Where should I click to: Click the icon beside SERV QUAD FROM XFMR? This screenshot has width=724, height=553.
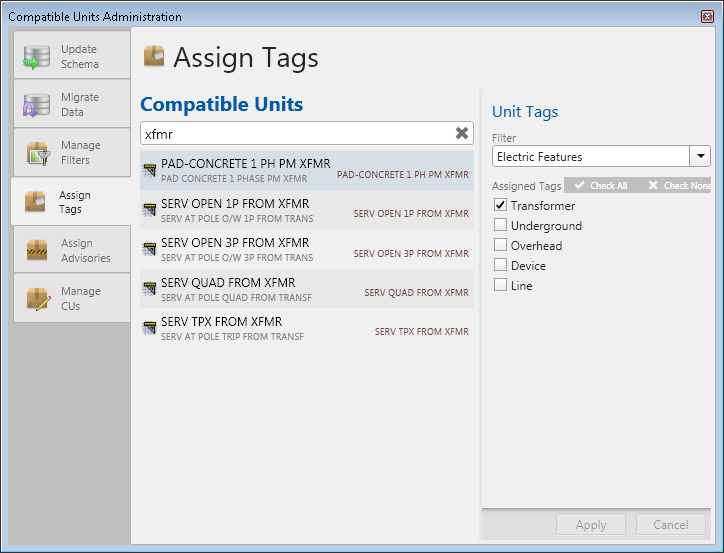tap(150, 289)
